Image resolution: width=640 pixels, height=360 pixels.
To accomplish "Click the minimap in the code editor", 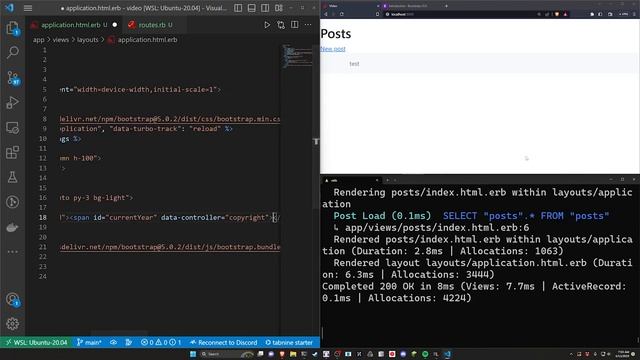I will [298, 56].
